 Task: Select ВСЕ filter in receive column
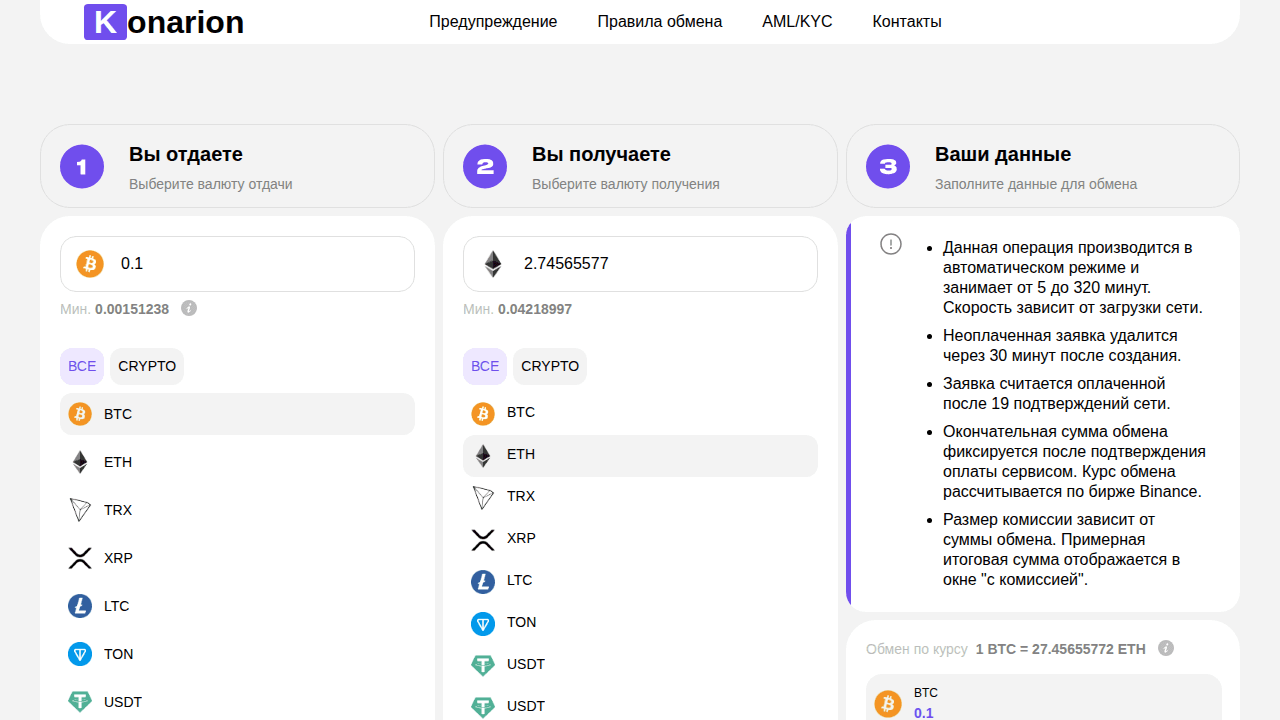point(485,366)
